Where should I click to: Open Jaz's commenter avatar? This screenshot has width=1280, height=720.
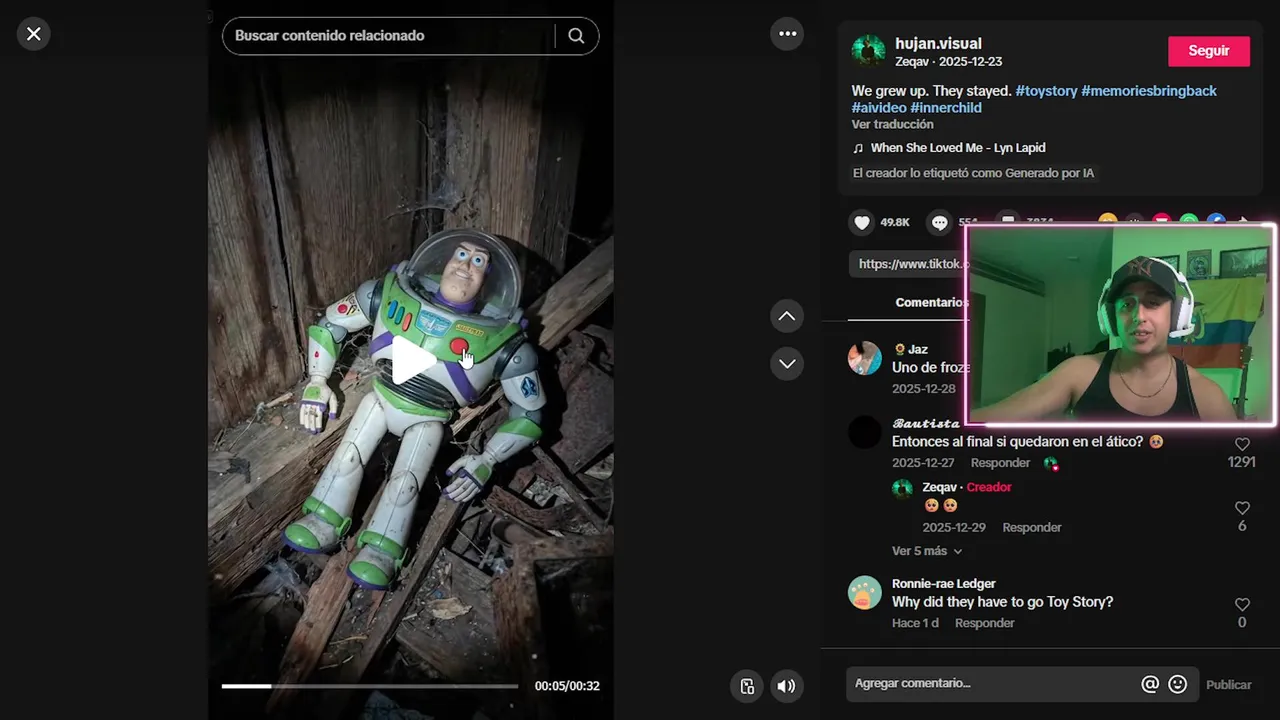[x=865, y=358]
